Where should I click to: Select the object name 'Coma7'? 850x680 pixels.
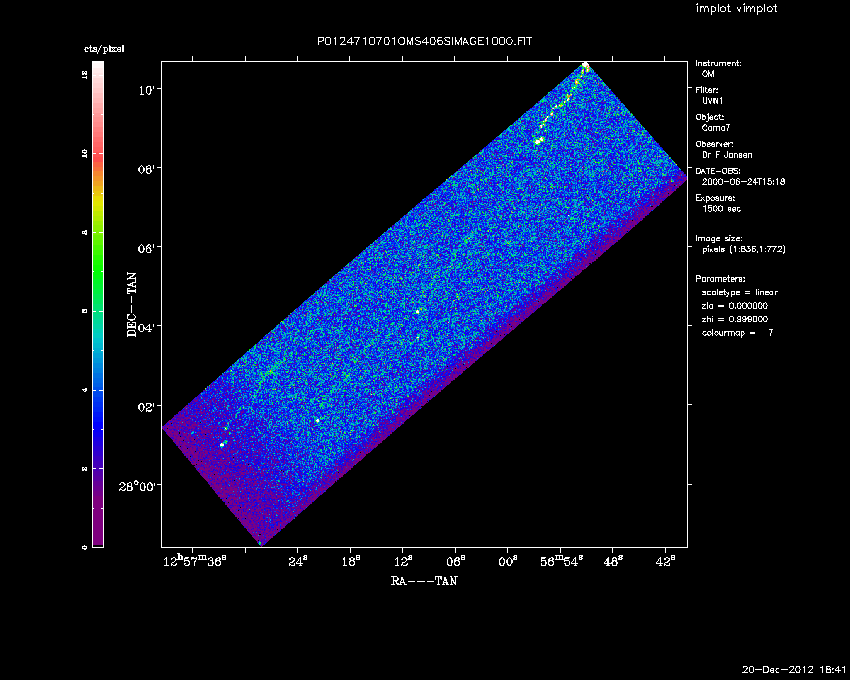coord(716,128)
